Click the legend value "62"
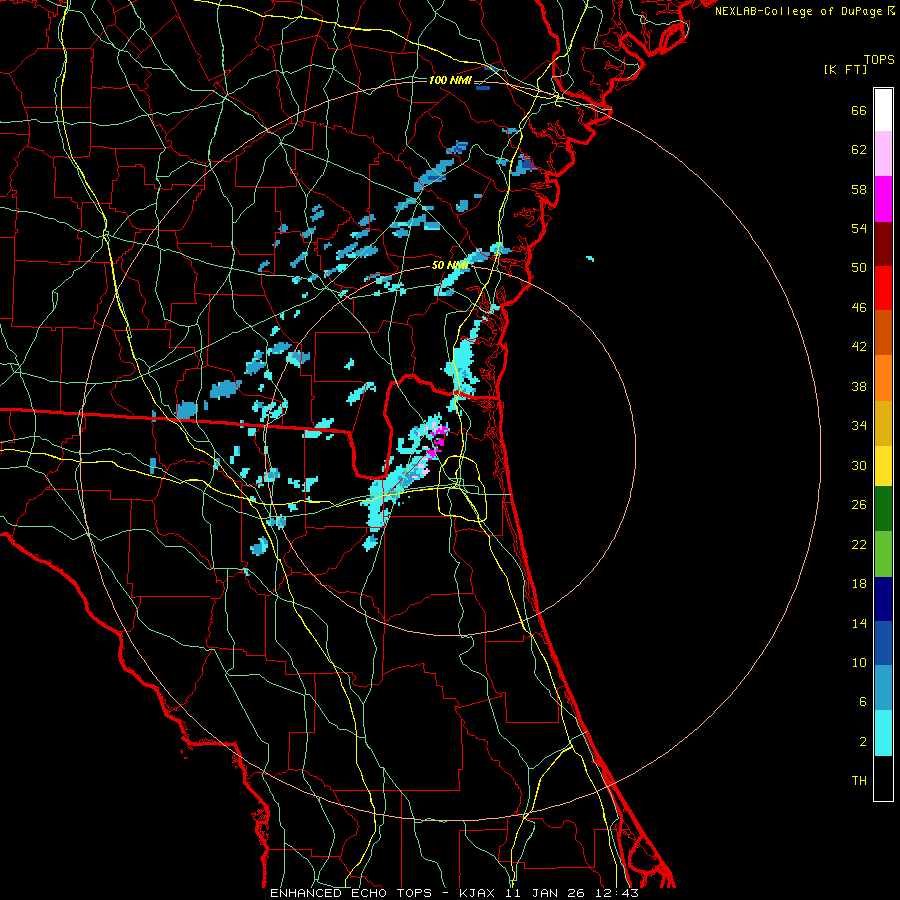 tap(859, 150)
